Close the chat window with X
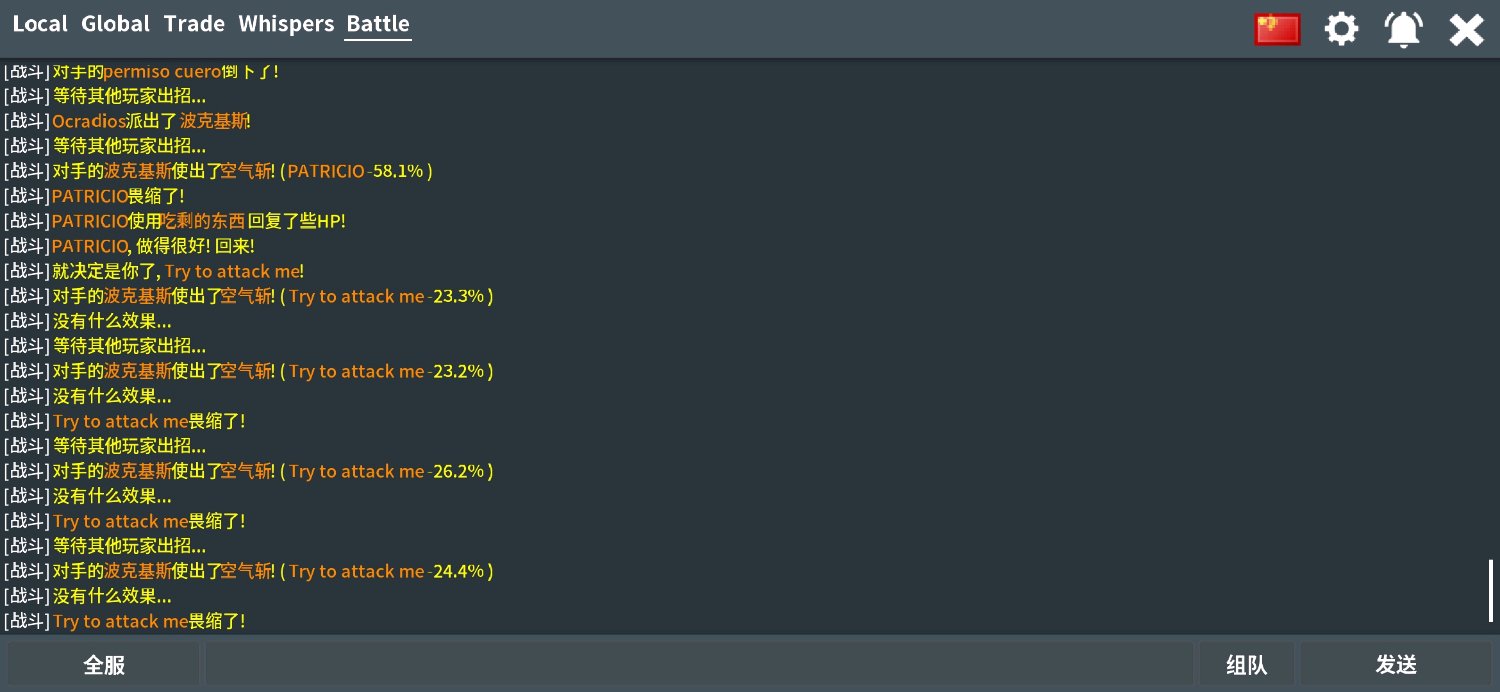This screenshot has height=692, width=1500. 1466,30
